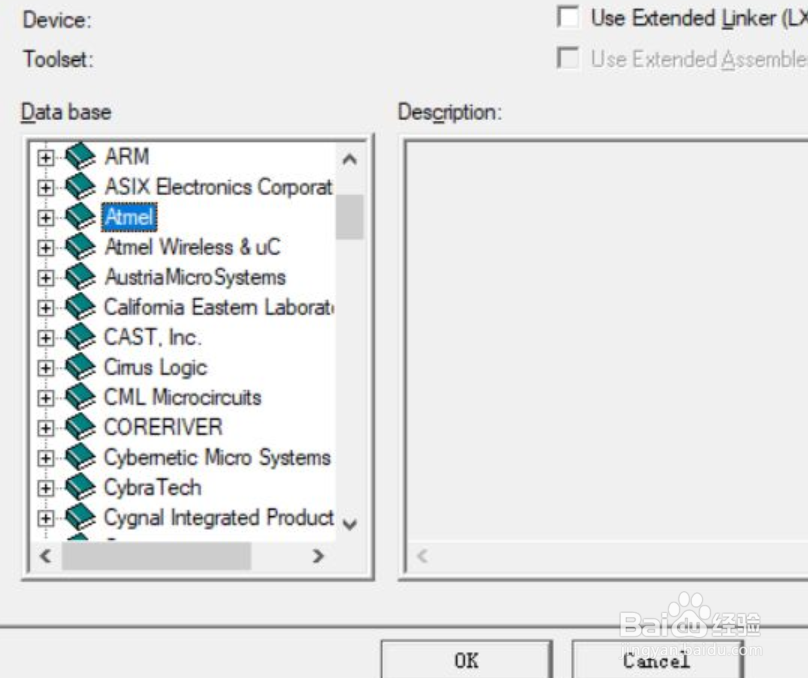Select Cygnal Integrated Products entry
The image size is (808, 678).
[219, 518]
